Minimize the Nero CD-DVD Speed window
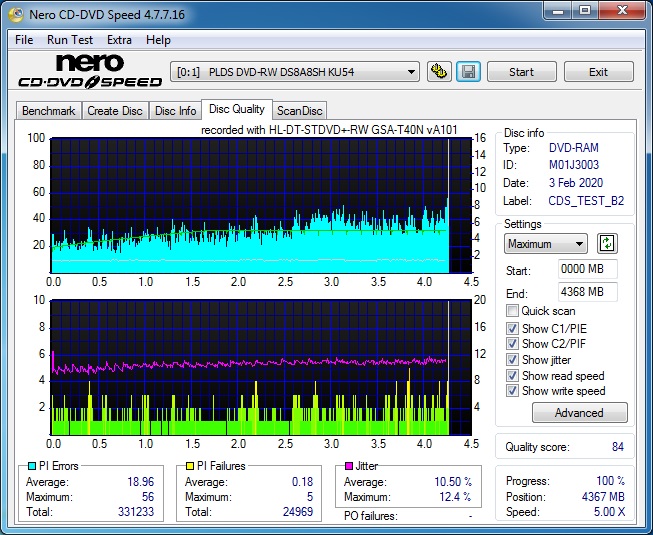Image resolution: width=653 pixels, height=535 pixels. pyautogui.click(x=558, y=11)
